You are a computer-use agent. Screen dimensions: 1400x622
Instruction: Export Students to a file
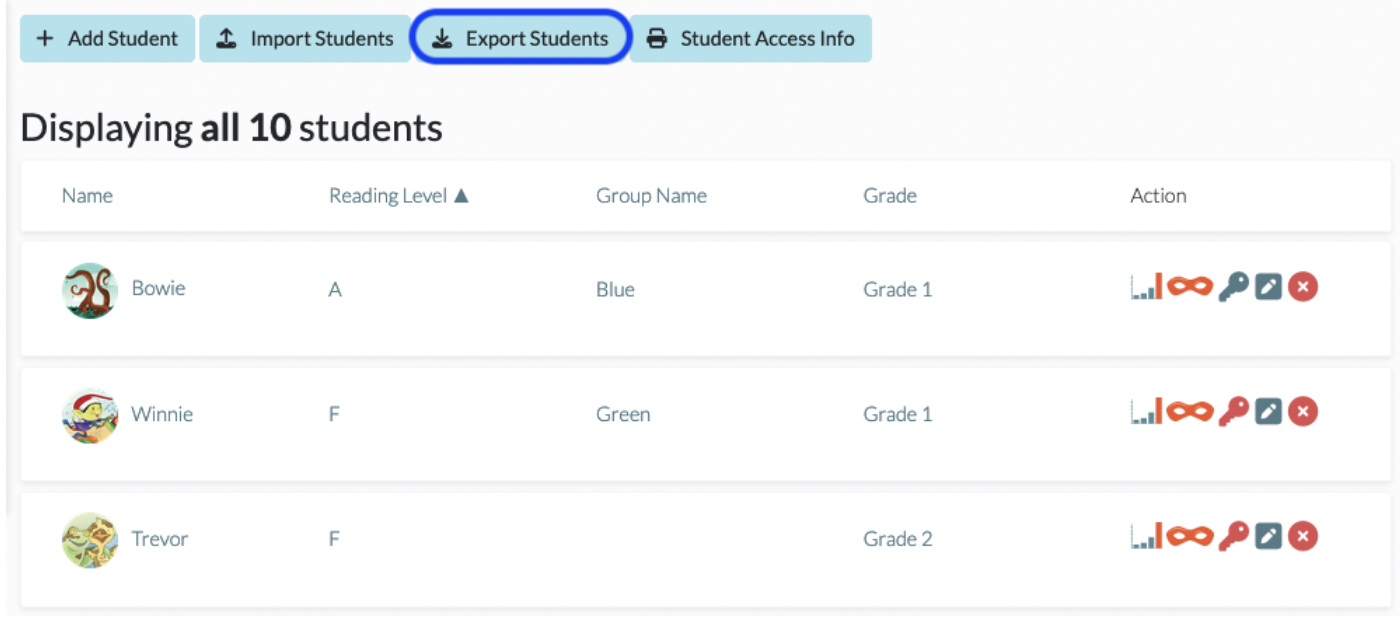[x=520, y=39]
